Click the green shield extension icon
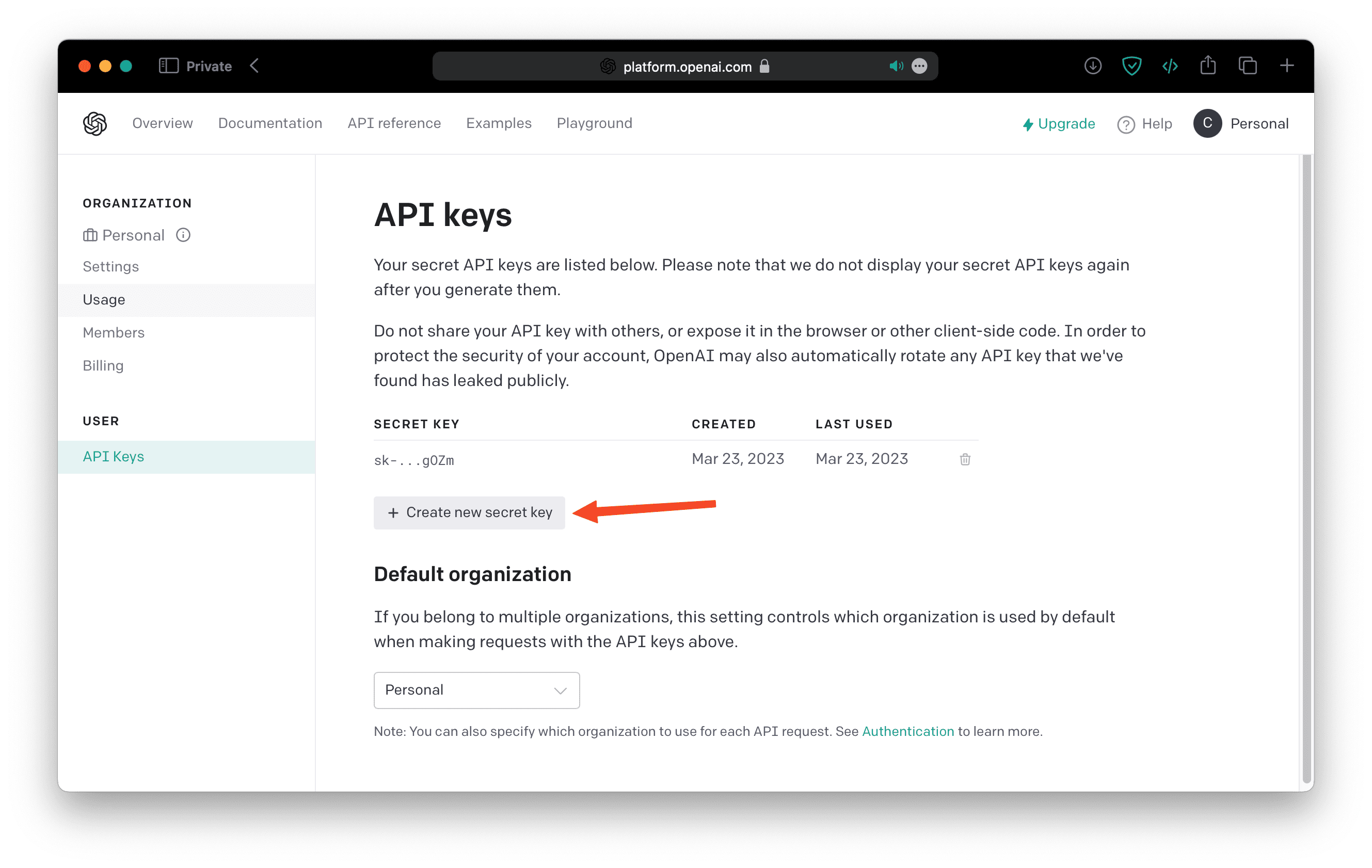This screenshot has width=1372, height=868. point(1131,66)
